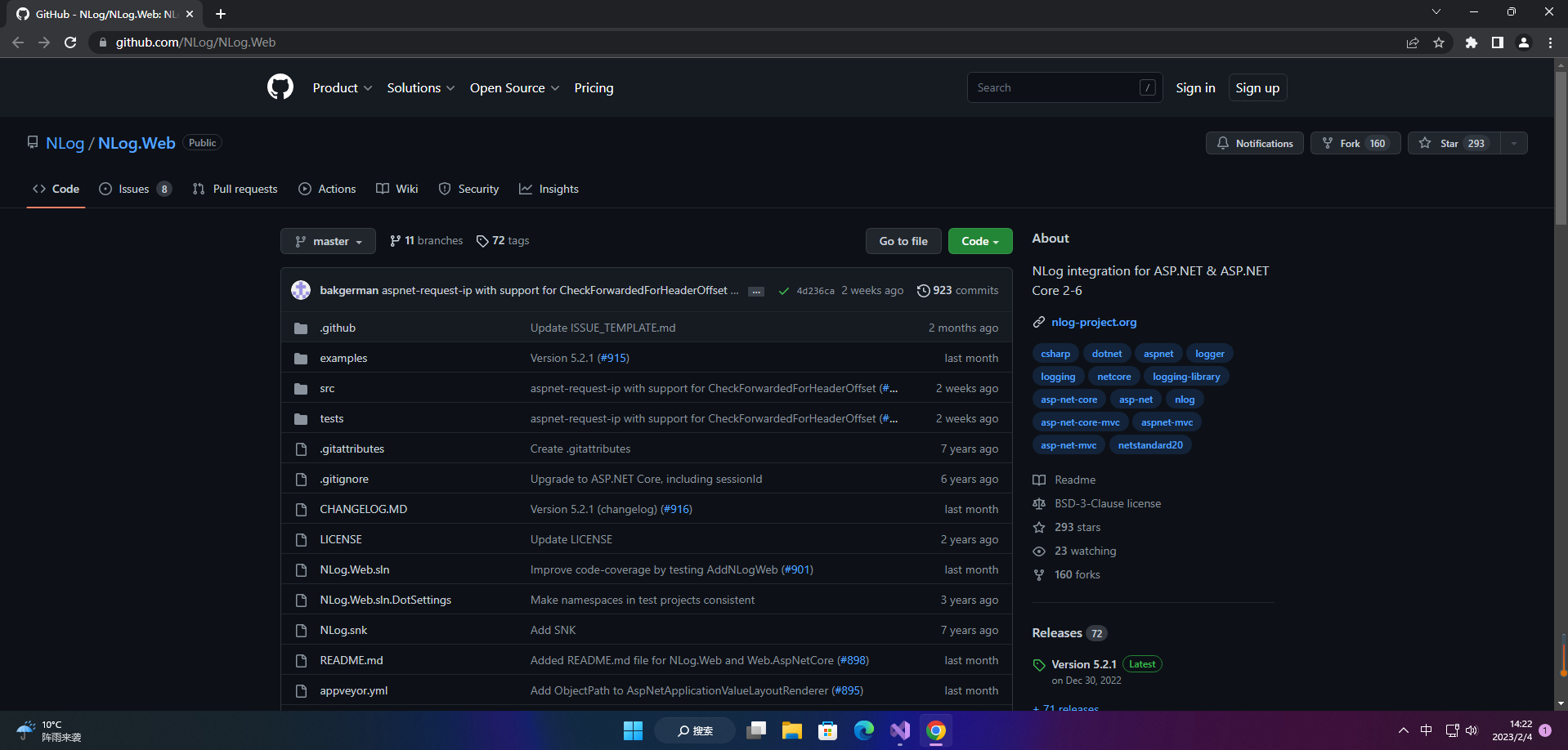This screenshot has width=1568, height=750.
Task: Switch to the Pull requests tab
Action: click(235, 189)
